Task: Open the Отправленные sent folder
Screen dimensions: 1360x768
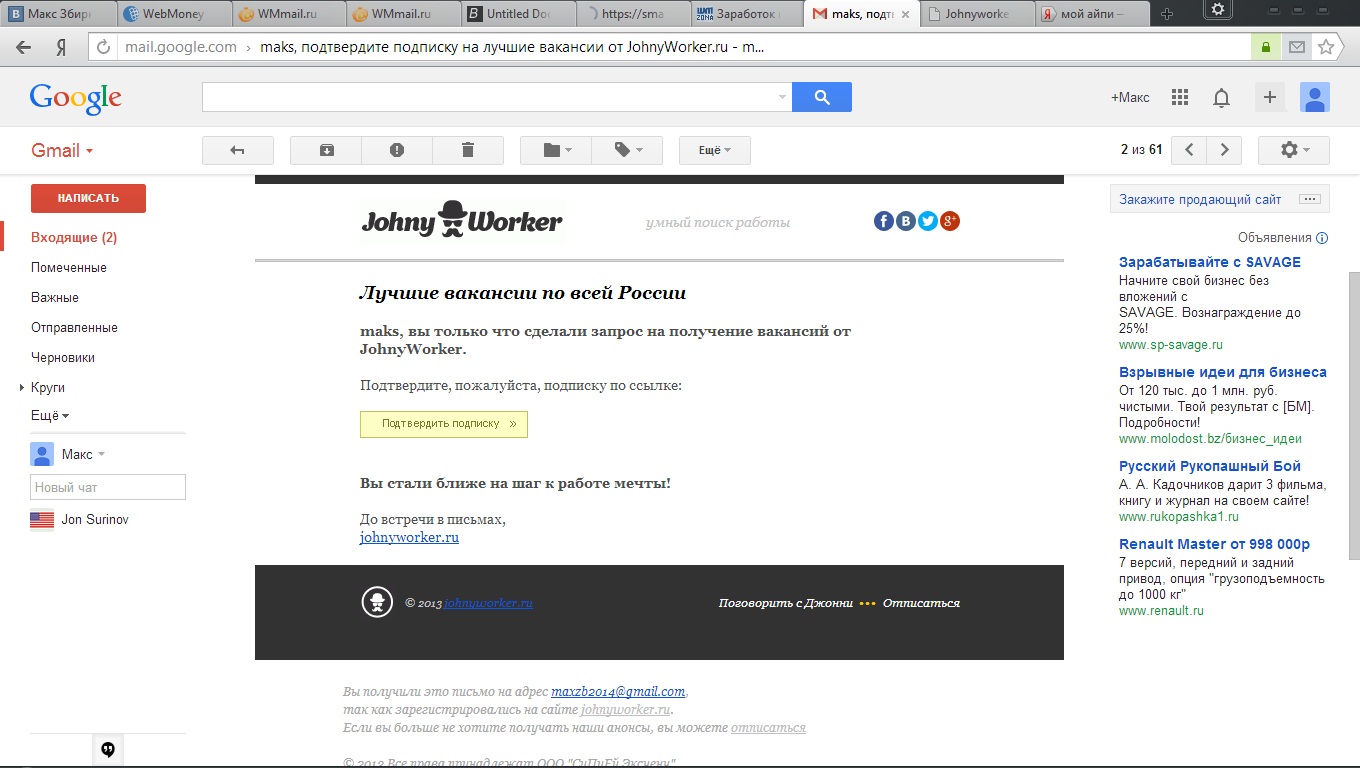Action: tap(74, 327)
